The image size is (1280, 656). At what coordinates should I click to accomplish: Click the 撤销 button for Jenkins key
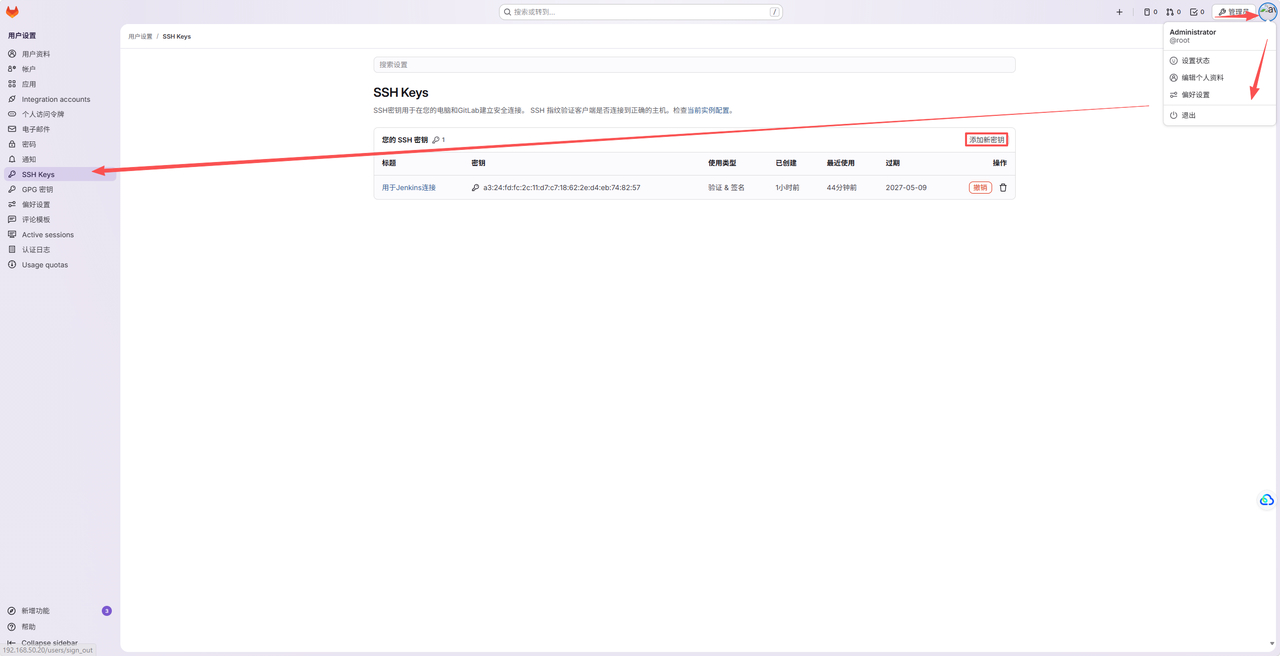coord(980,188)
